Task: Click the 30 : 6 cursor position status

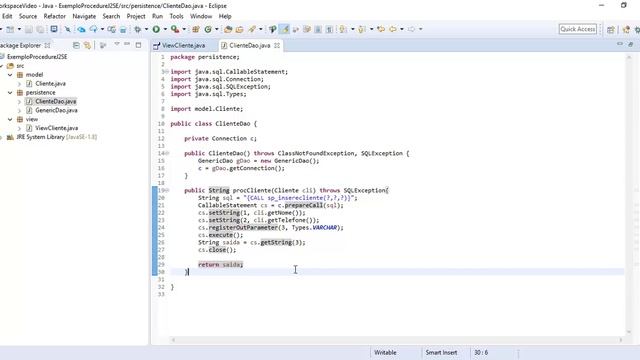Action: coord(481,353)
